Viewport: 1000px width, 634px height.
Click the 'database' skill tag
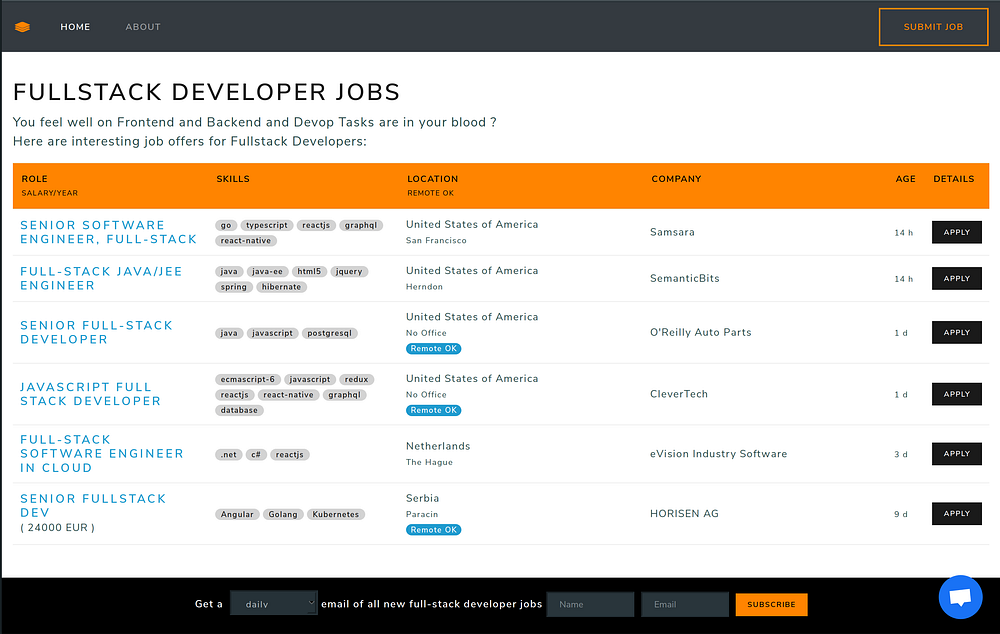(x=239, y=410)
